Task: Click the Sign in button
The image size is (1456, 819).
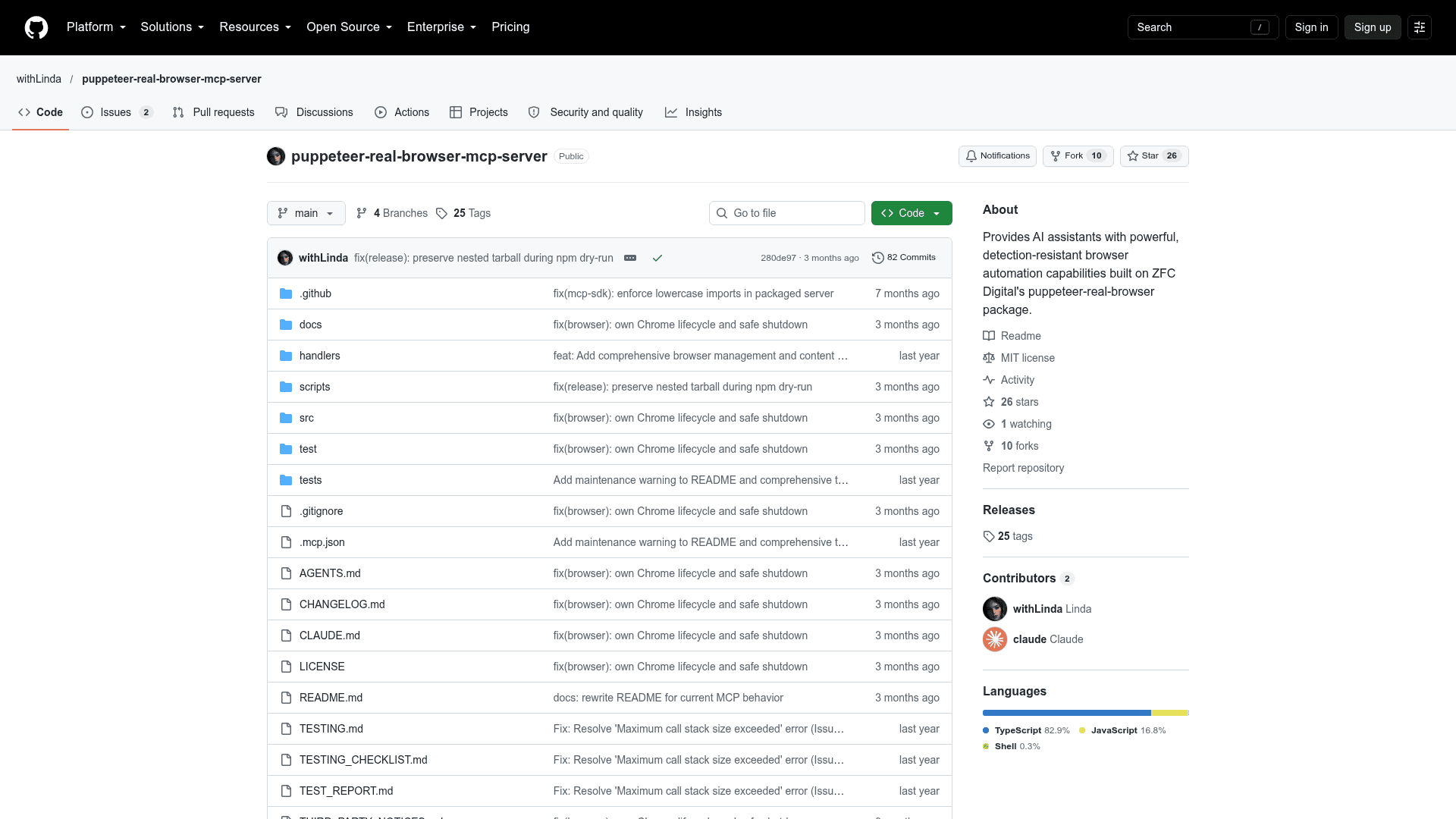Action: tap(1311, 27)
